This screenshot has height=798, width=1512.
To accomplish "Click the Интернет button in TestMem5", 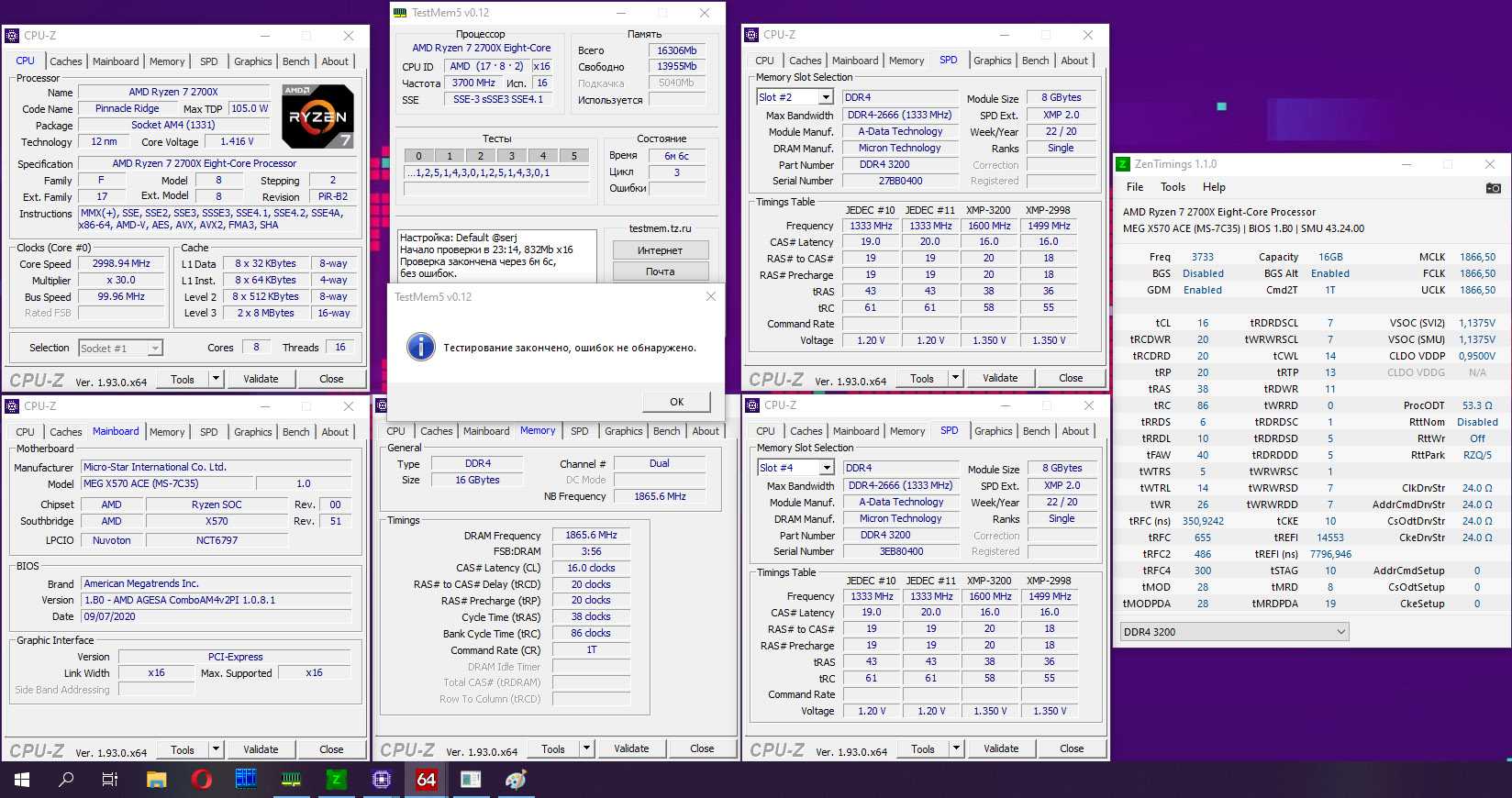I will click(660, 250).
